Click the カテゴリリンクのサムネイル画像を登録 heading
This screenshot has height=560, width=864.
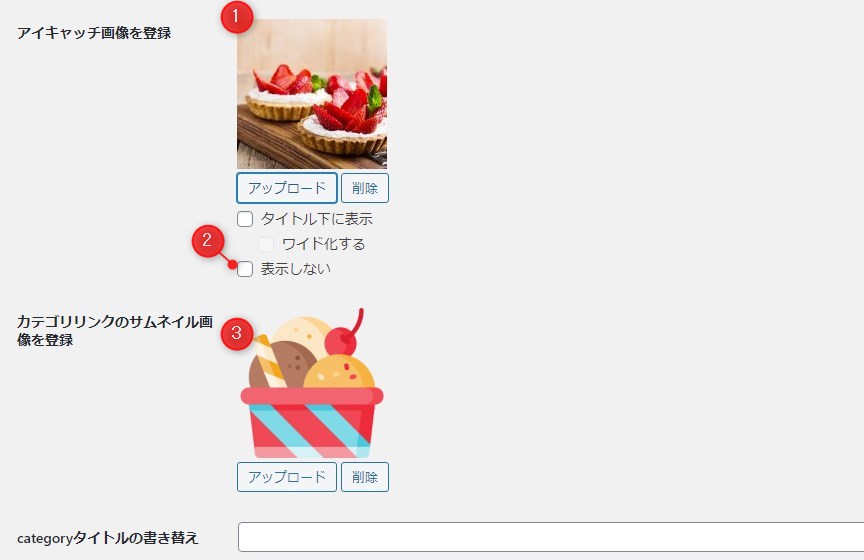point(115,331)
